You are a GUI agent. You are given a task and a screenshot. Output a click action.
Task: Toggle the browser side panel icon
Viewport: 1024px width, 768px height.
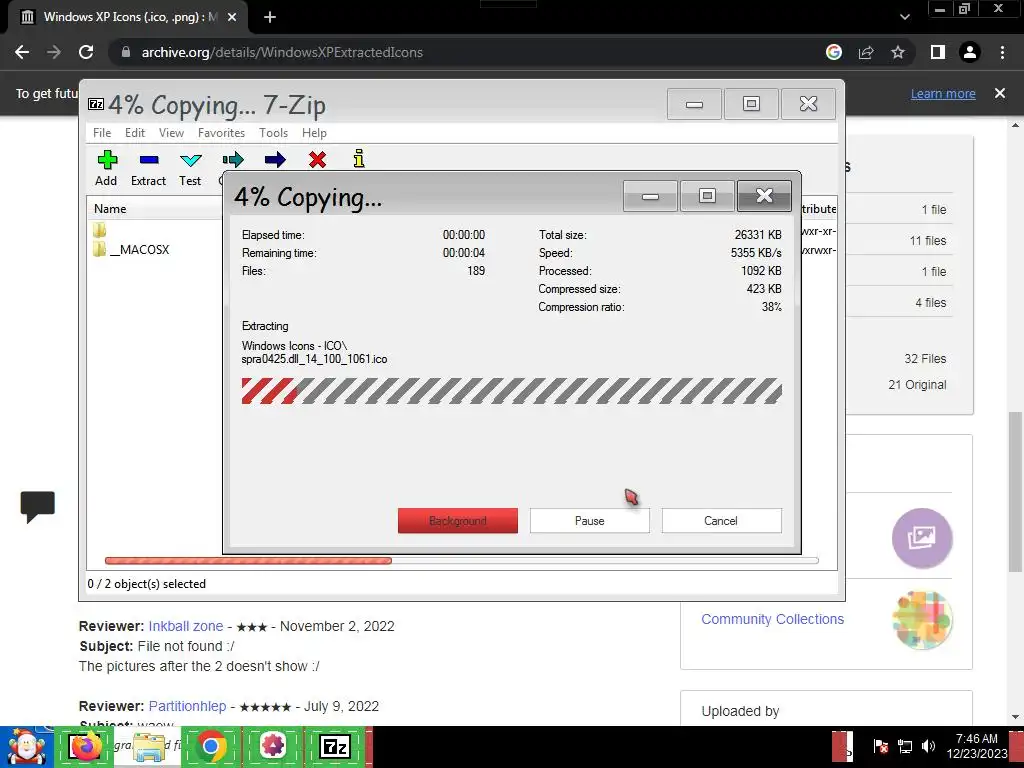pyautogui.click(x=938, y=52)
